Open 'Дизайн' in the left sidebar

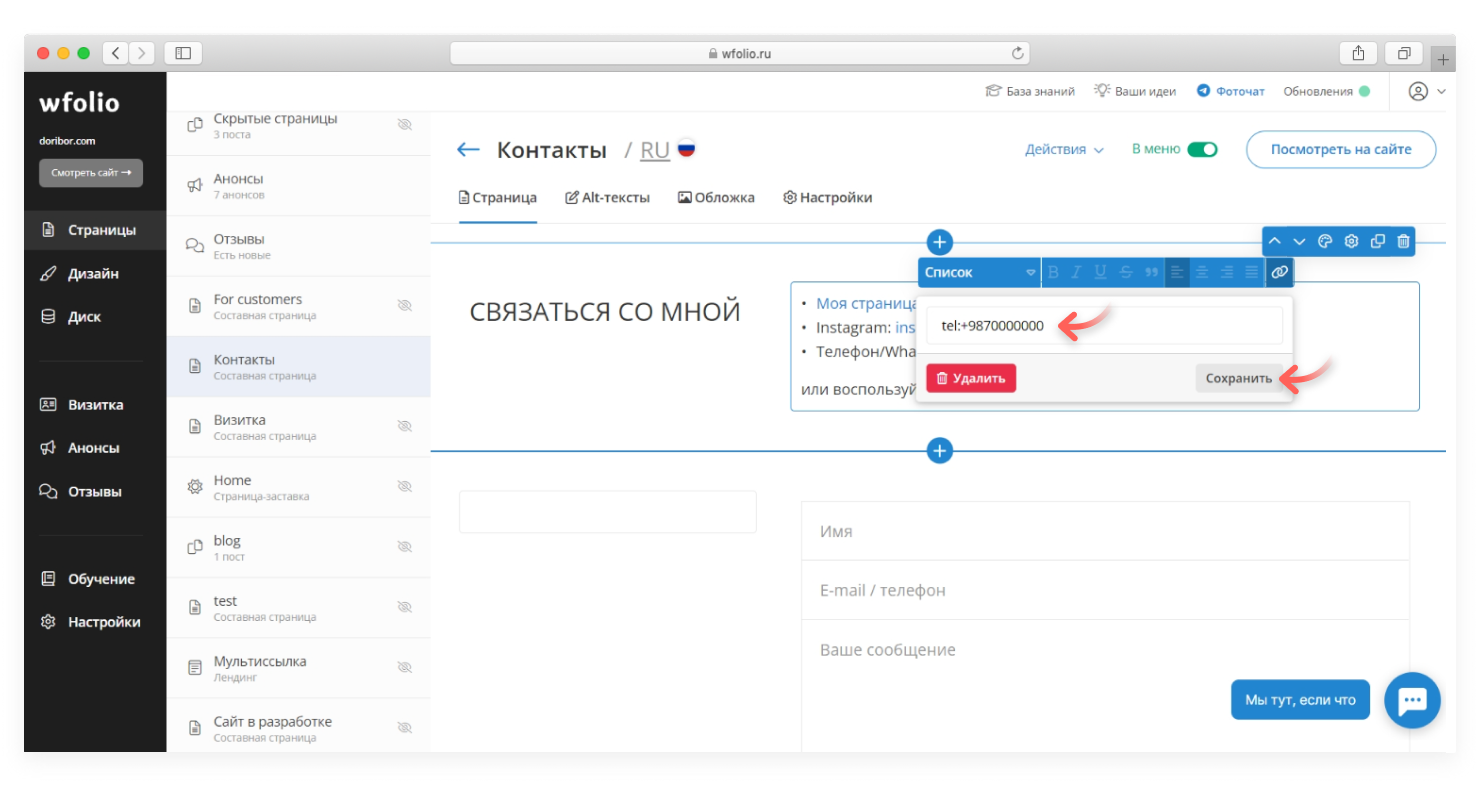tap(93, 273)
